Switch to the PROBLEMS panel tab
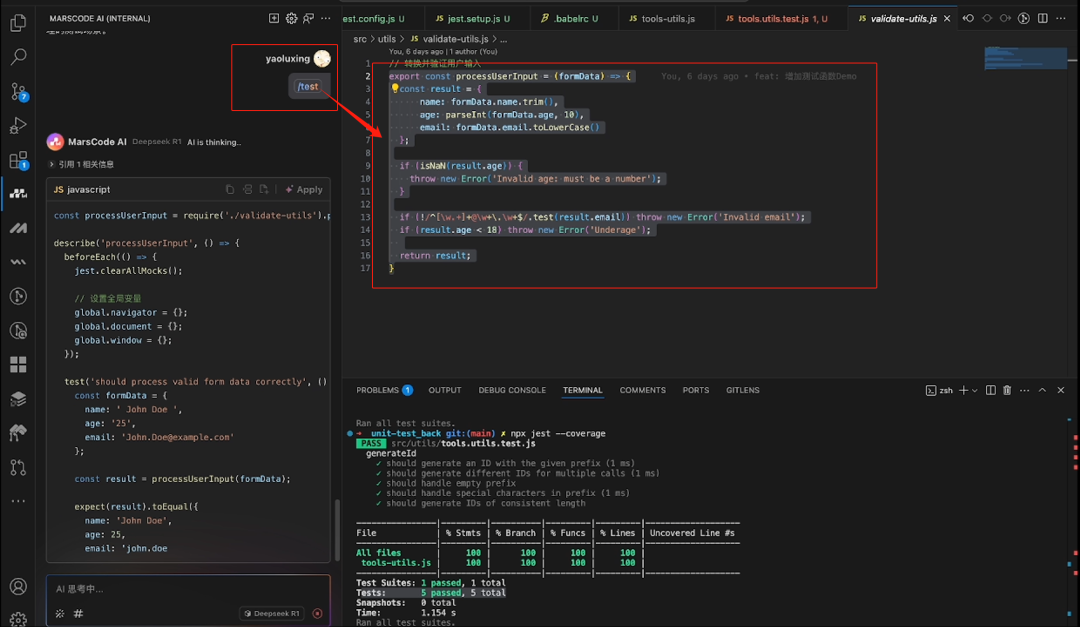 point(378,390)
